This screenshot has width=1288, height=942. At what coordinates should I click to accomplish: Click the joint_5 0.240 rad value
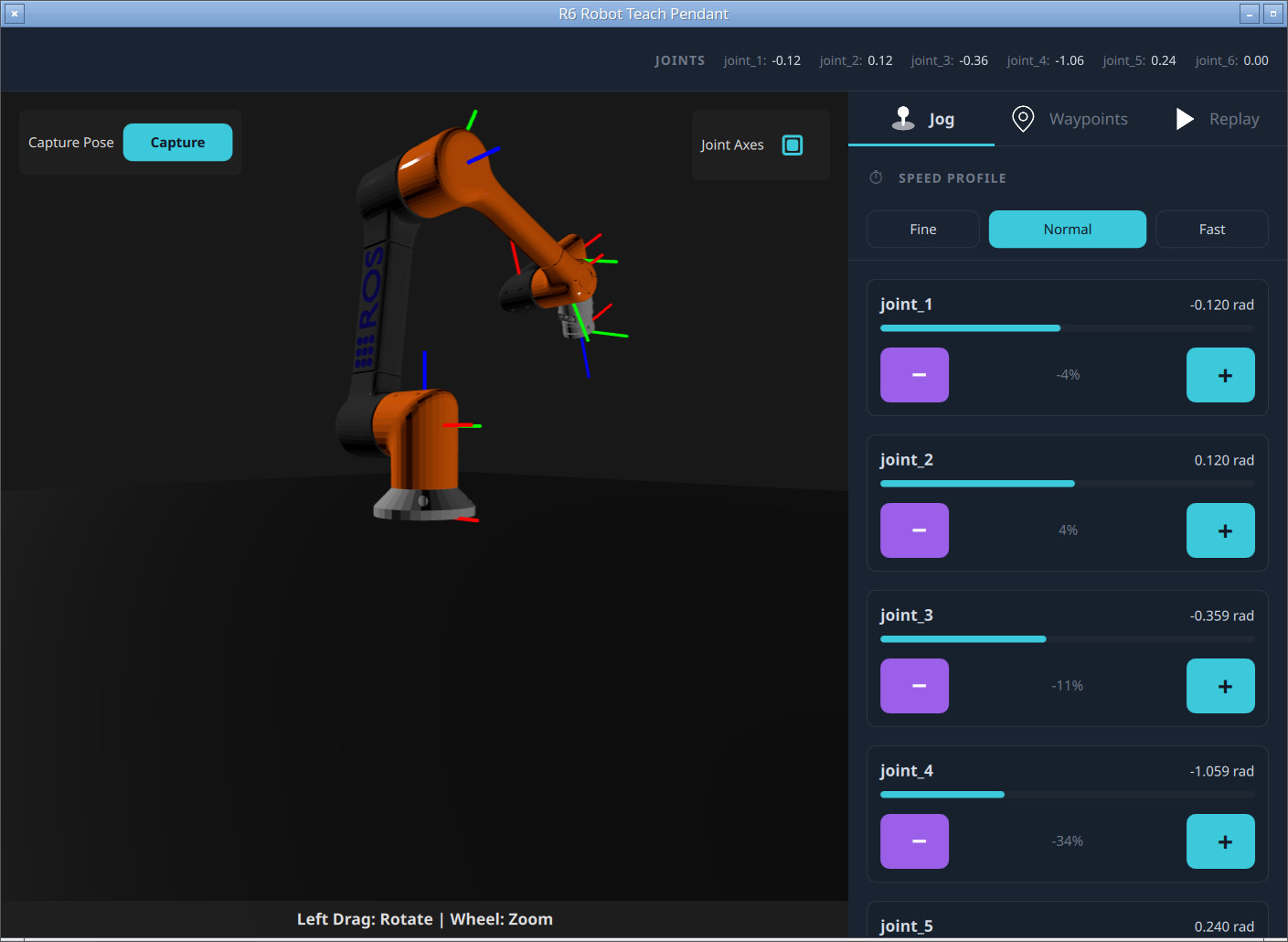(x=1224, y=926)
